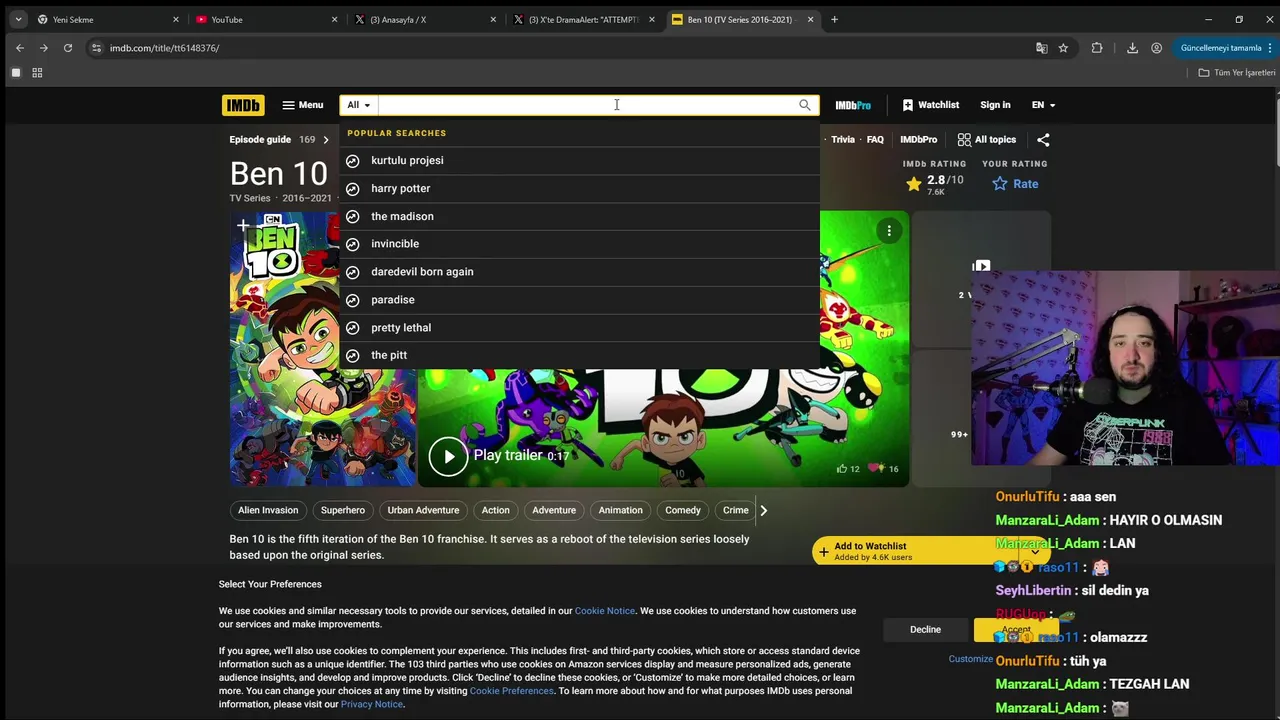This screenshot has height=720, width=1280.
Task: Click Güncellemeyi tamamla update button
Action: click(1223, 48)
